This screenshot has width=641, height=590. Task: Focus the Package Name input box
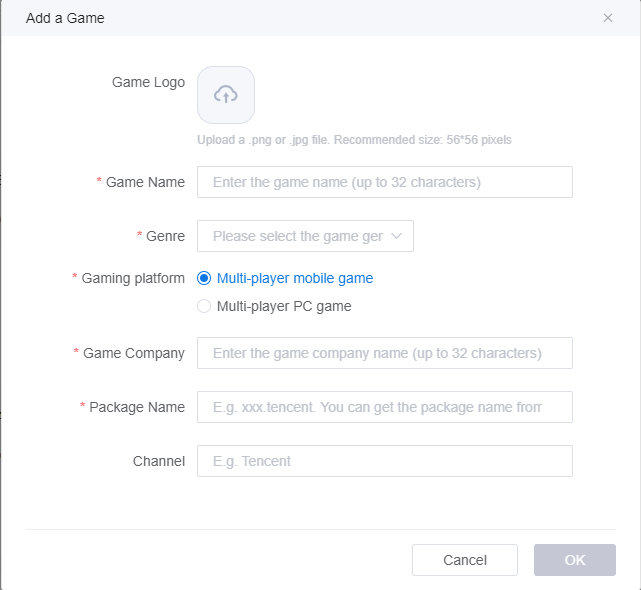[x=384, y=407]
